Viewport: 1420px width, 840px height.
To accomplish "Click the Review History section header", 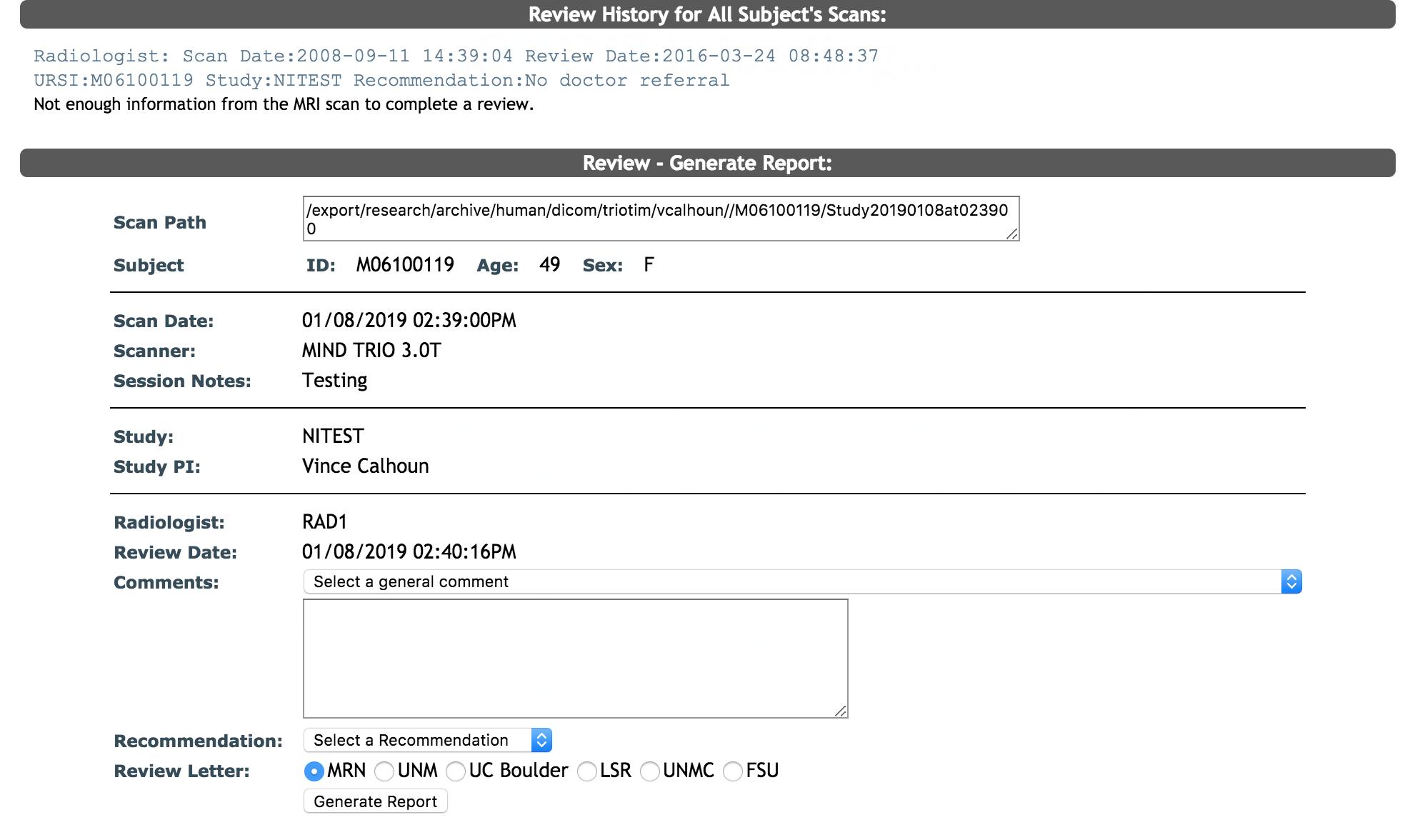I will [x=707, y=14].
